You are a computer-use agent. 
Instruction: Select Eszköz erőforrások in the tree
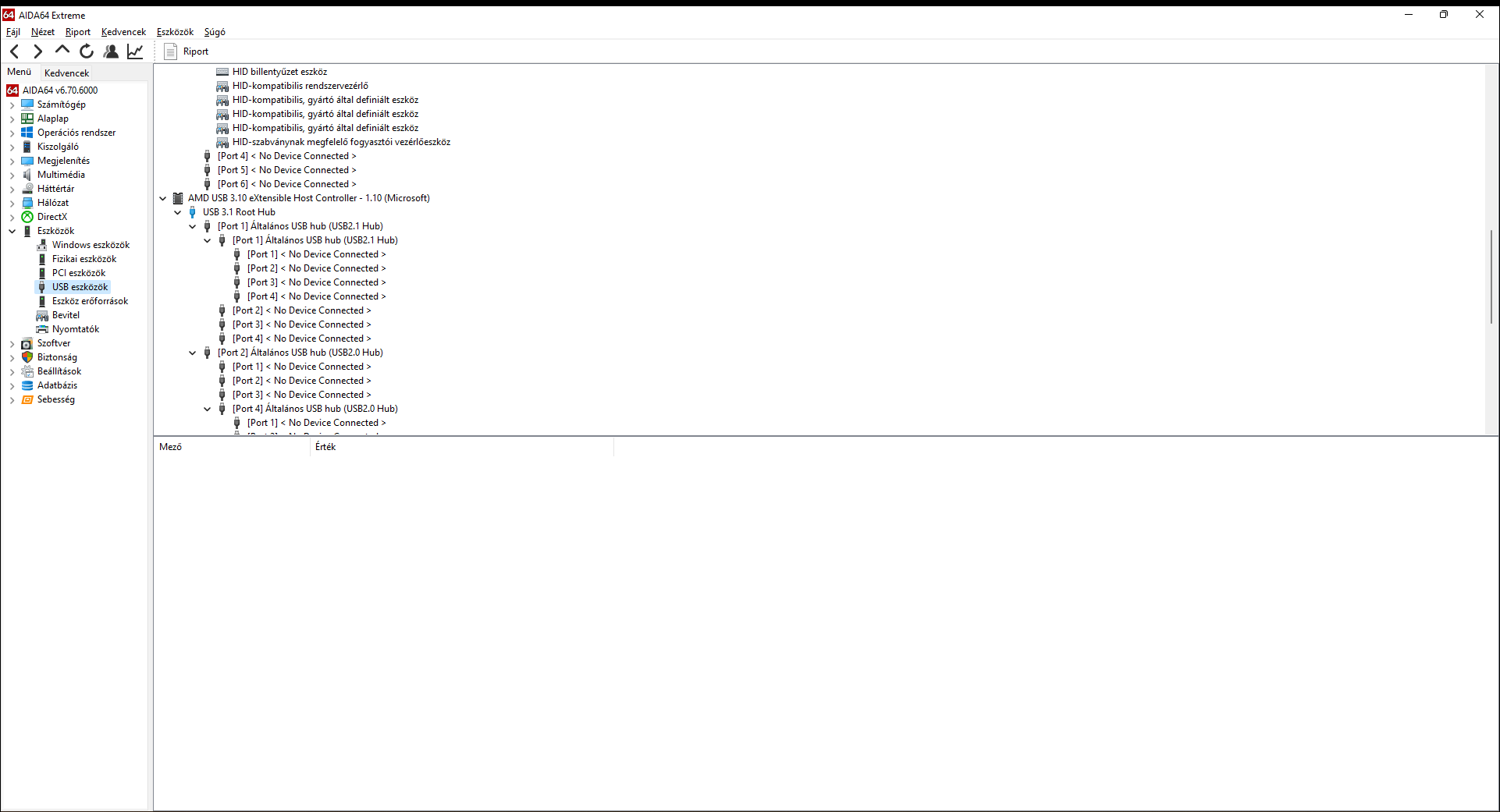(x=90, y=301)
